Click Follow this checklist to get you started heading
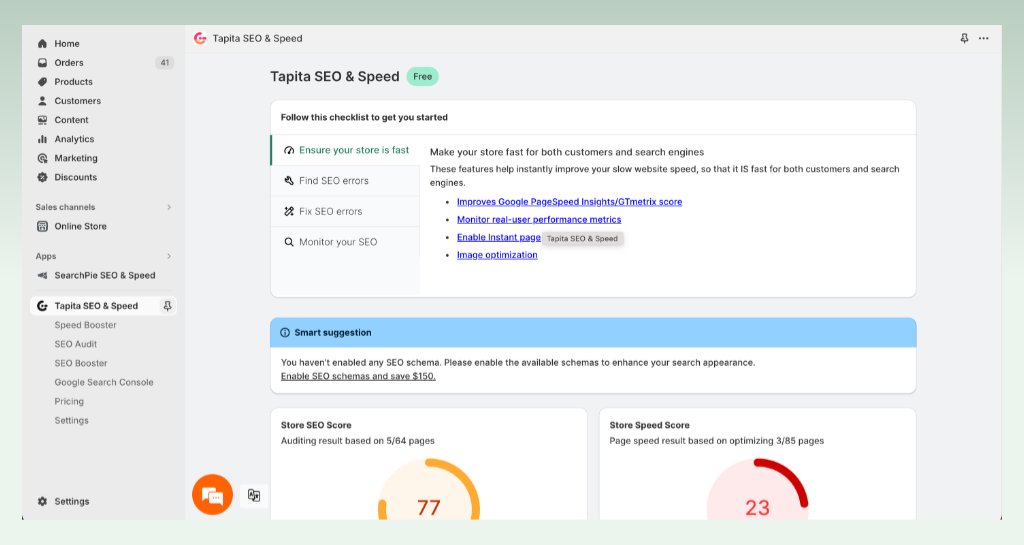1024x545 pixels. click(x=364, y=117)
